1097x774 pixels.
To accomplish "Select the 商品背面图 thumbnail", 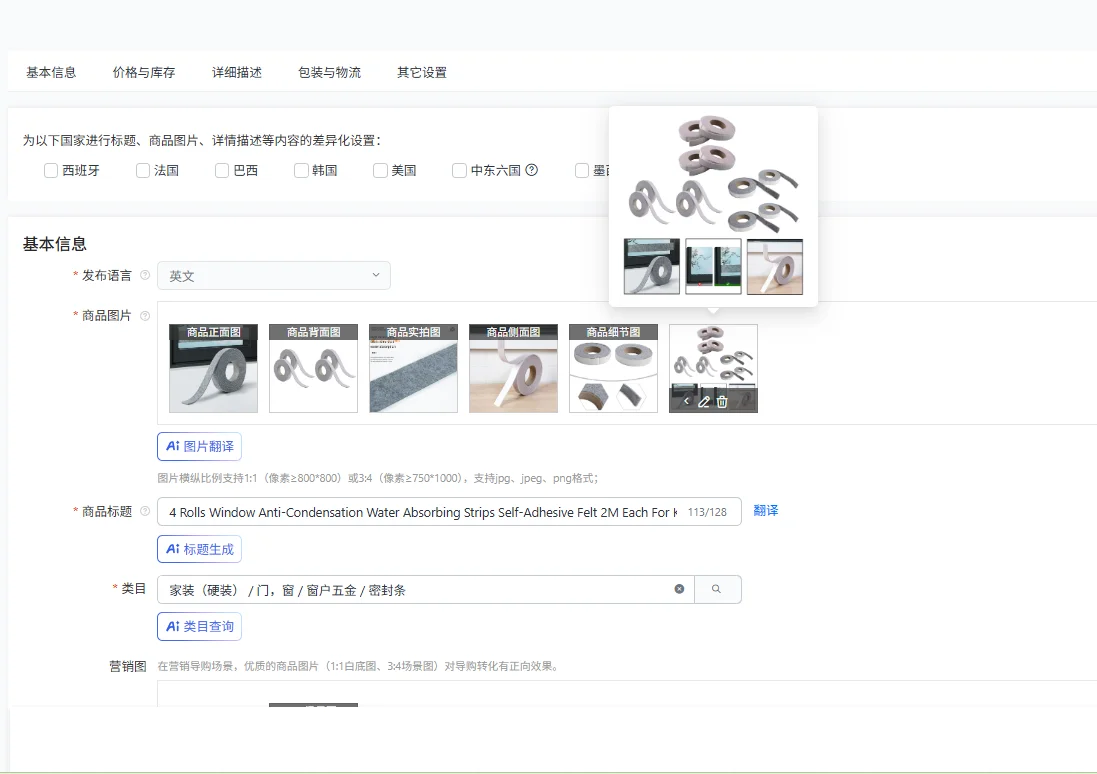I will pyautogui.click(x=313, y=368).
